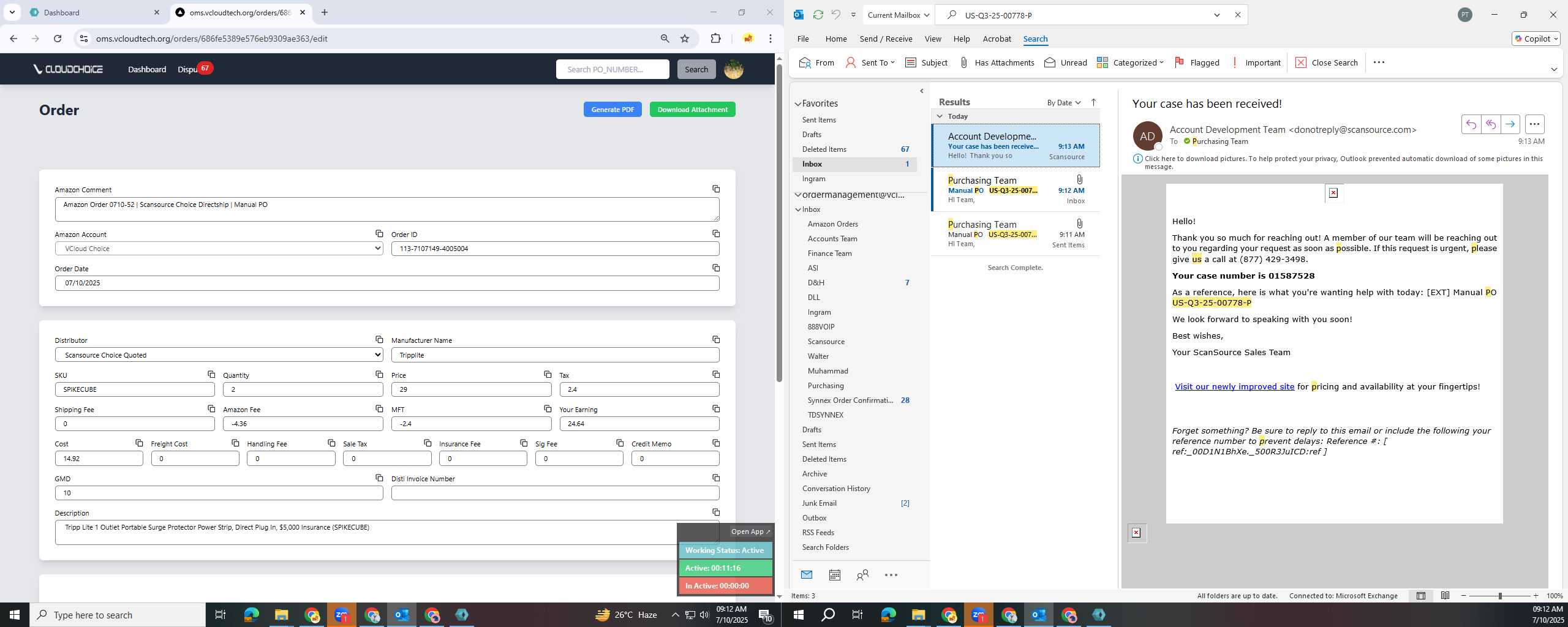
Task: Bookmark this page with the star icon
Action: point(685,39)
